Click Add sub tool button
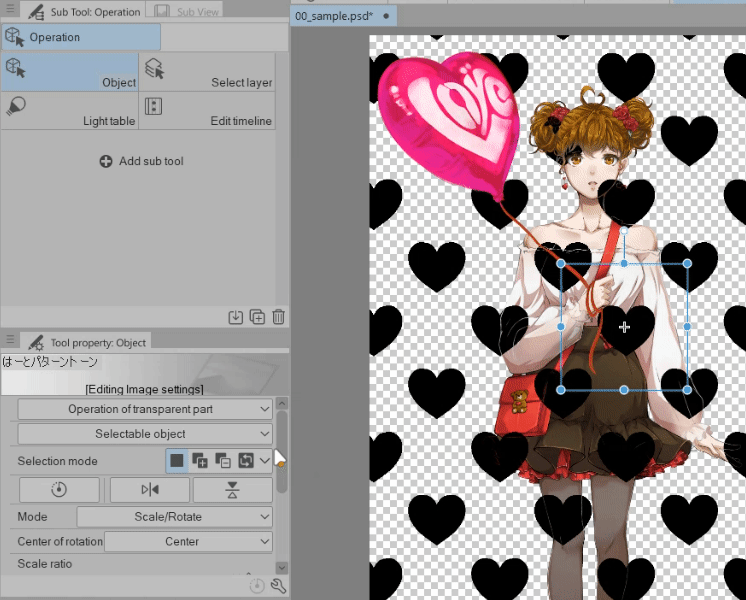Viewport: 746px width, 600px height. pyautogui.click(x=141, y=161)
